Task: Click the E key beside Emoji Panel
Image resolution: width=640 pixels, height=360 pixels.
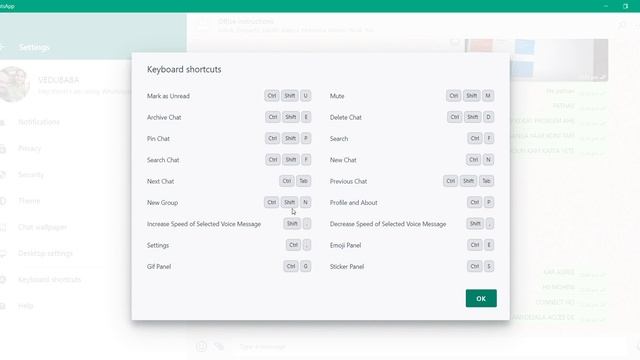Action: (x=489, y=245)
